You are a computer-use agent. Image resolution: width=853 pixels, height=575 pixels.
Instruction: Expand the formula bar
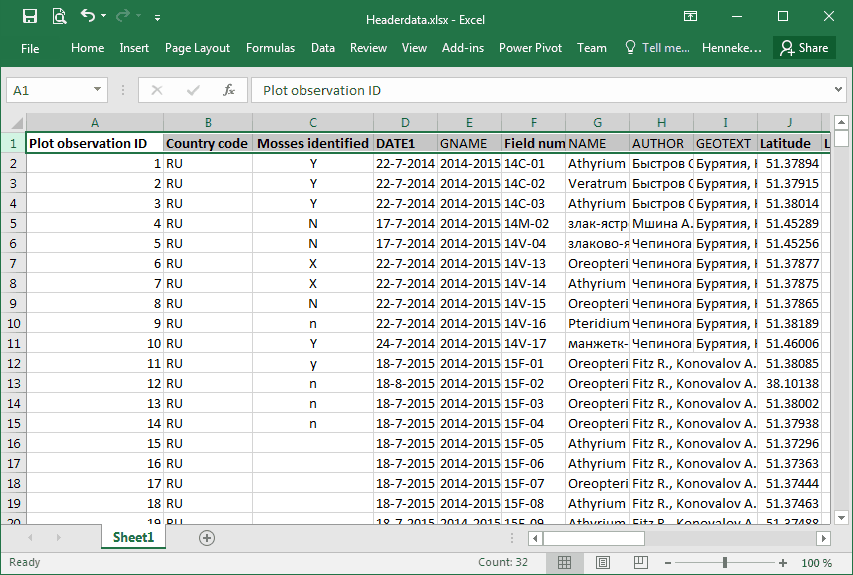pyautogui.click(x=838, y=90)
